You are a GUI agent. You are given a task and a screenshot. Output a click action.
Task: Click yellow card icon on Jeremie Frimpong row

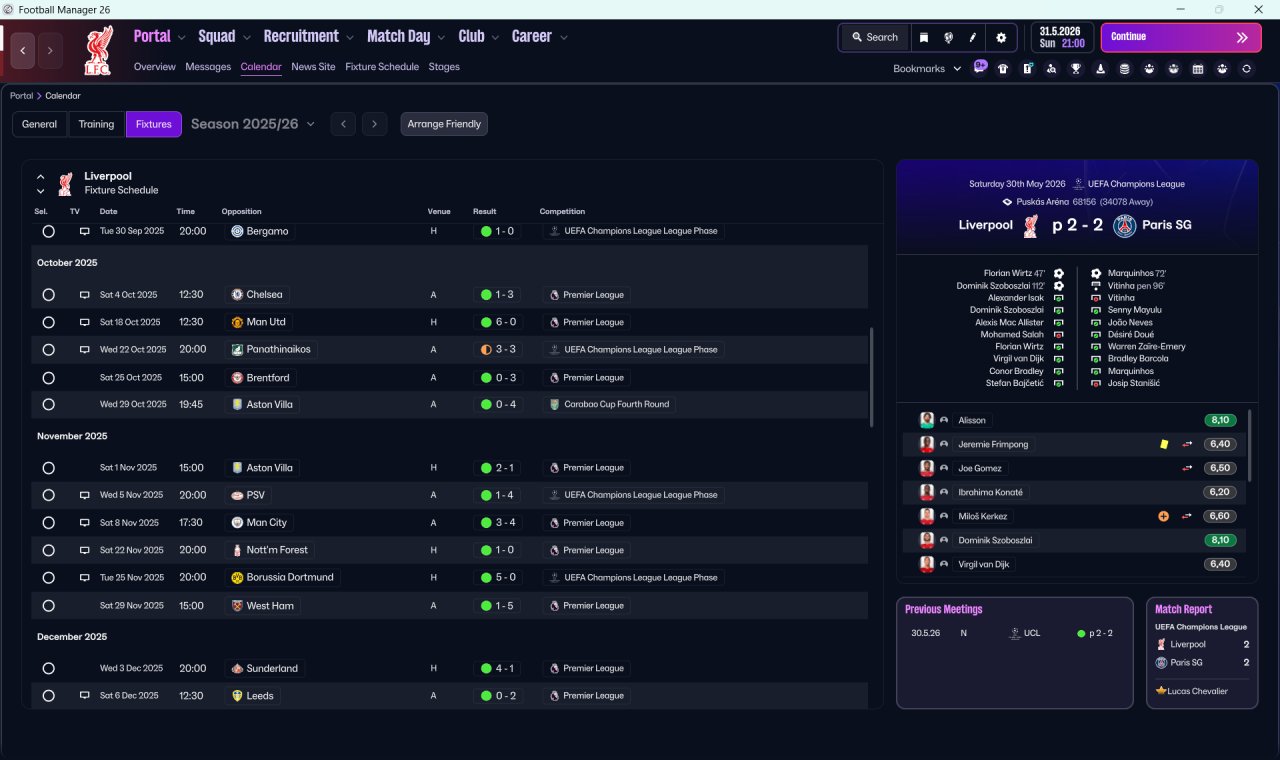click(x=1164, y=444)
